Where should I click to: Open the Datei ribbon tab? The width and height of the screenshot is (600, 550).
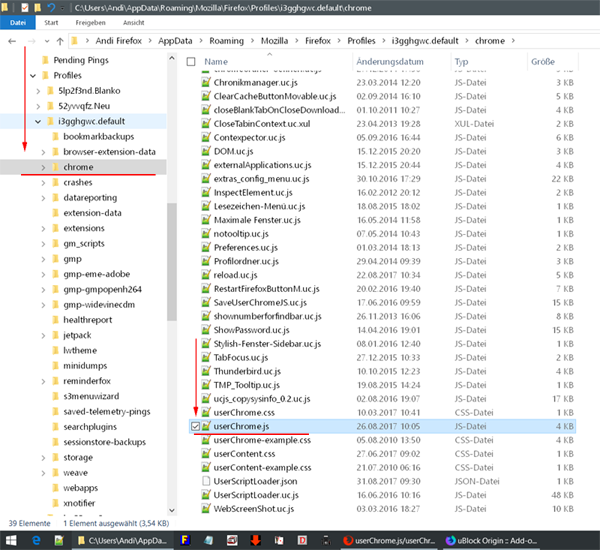[x=18, y=21]
